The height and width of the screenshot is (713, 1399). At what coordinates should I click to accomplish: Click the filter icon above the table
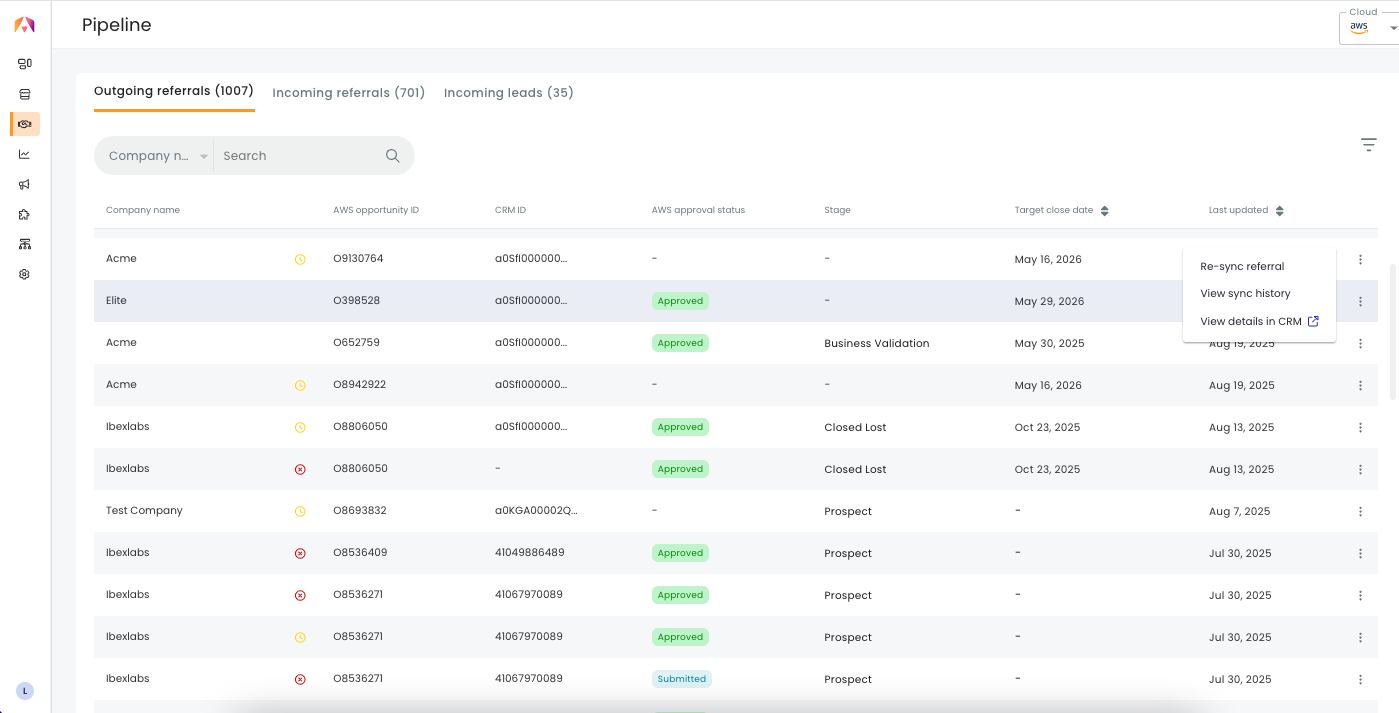point(1368,145)
